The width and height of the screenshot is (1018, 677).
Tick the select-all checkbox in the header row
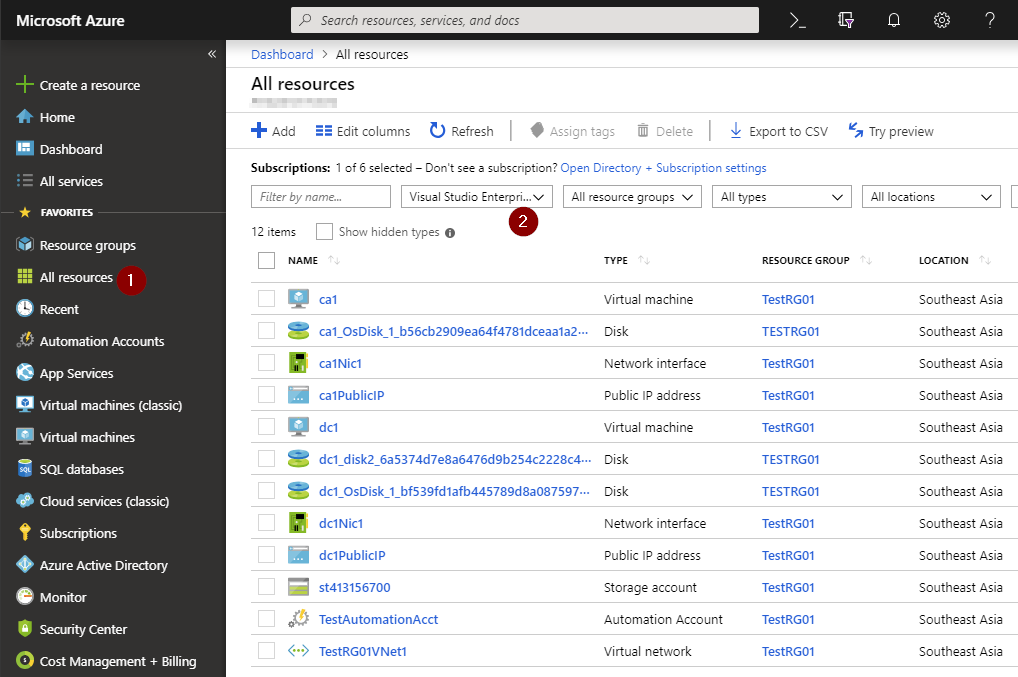(266, 260)
